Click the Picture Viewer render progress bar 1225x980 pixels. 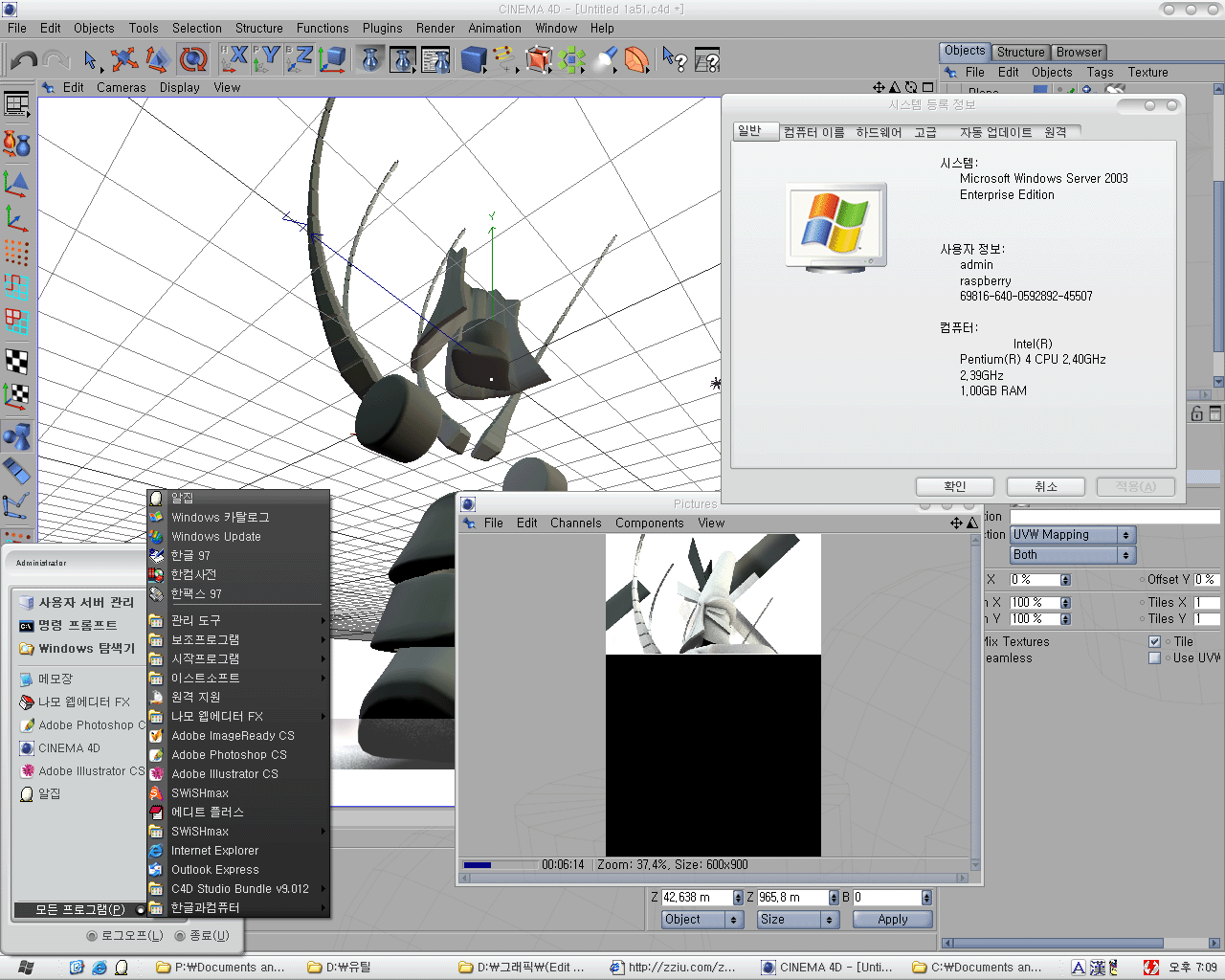(x=499, y=864)
